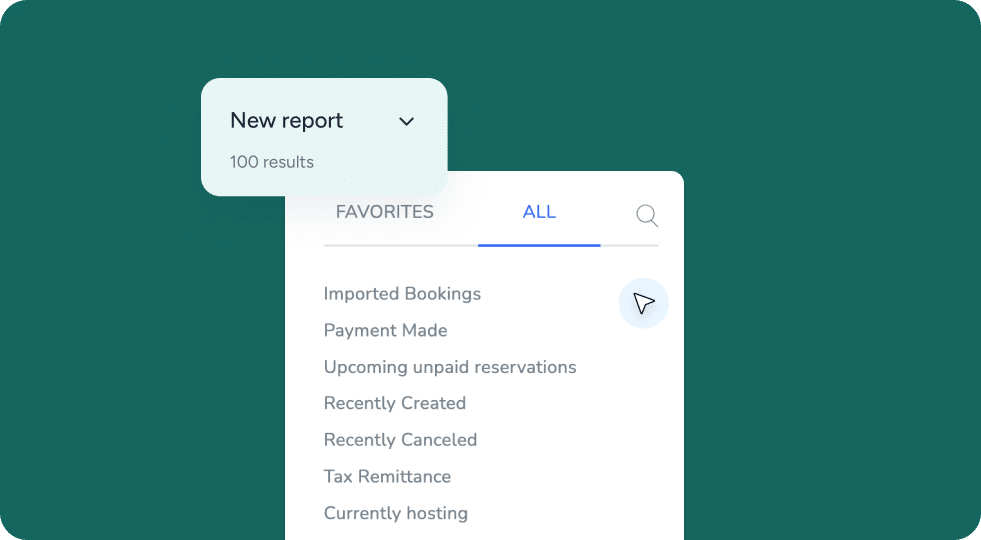Open the Currently hosting report

(x=395, y=514)
